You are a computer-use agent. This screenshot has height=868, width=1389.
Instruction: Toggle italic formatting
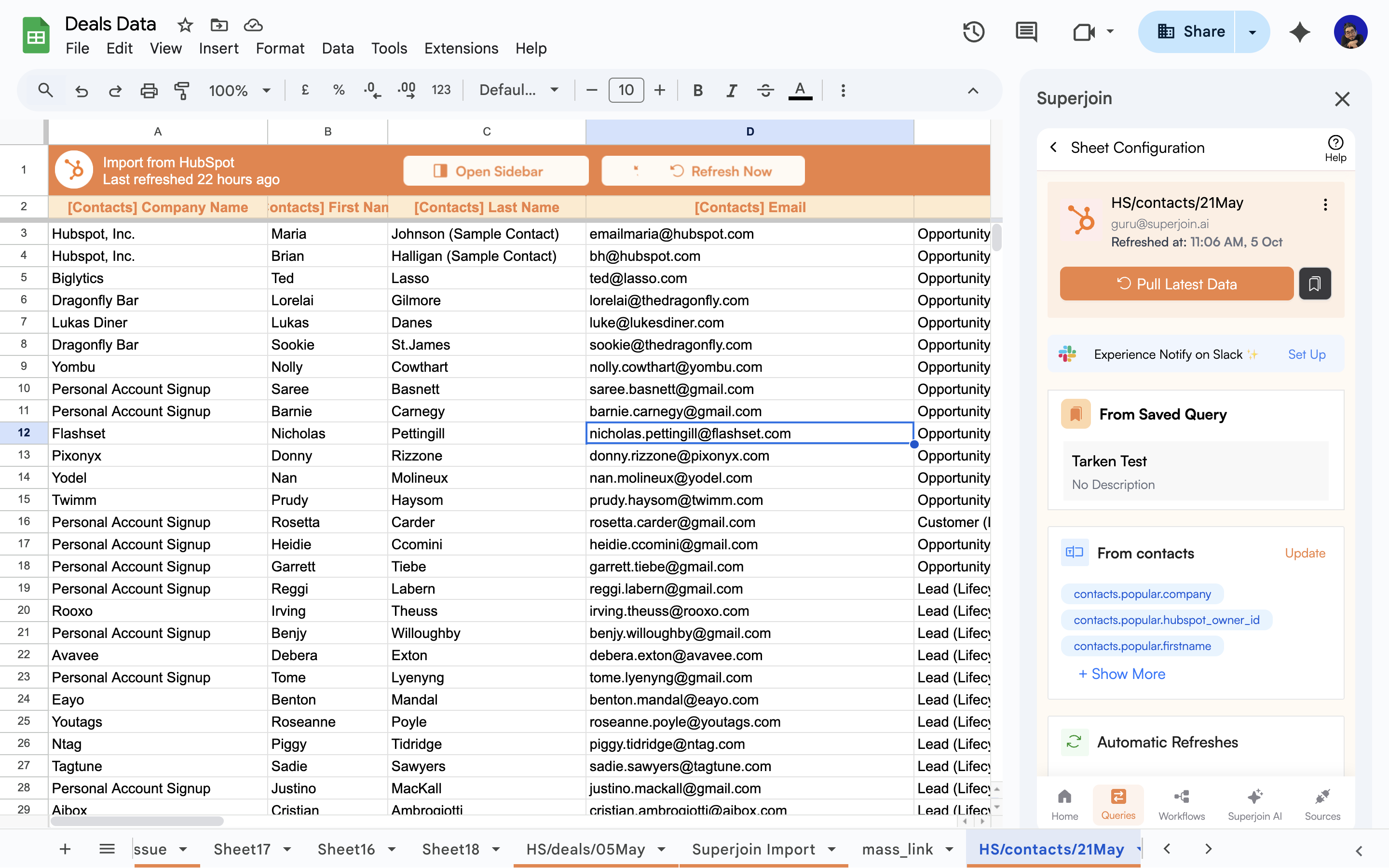click(731, 90)
